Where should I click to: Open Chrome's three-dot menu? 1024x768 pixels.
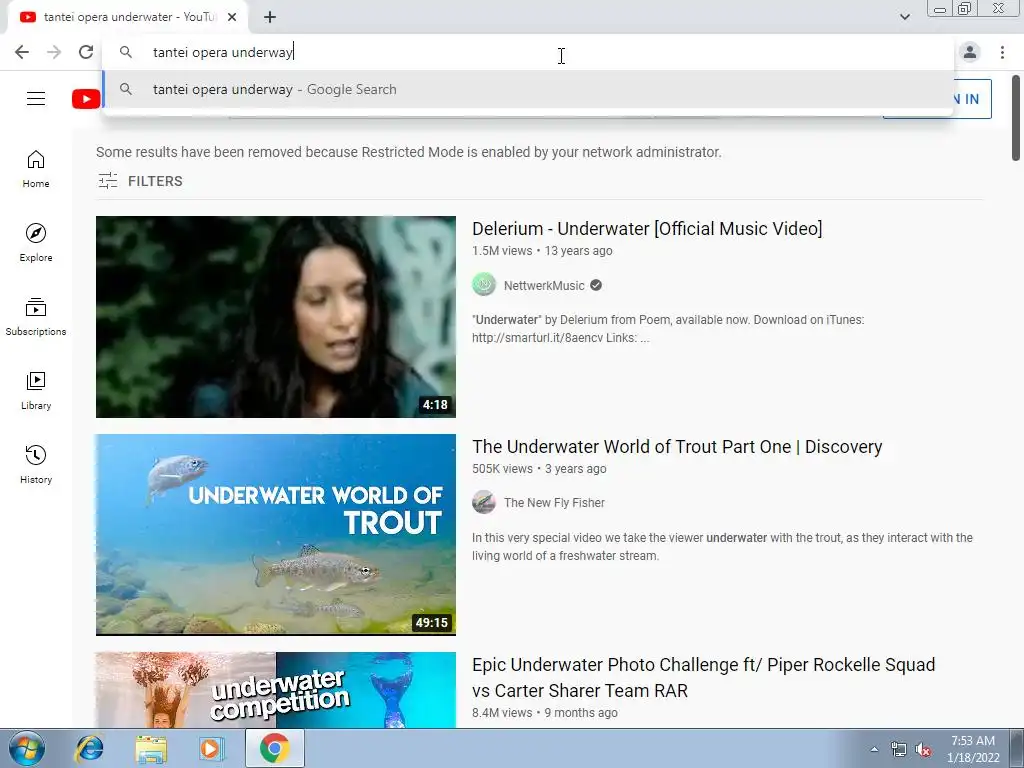coord(1002,52)
